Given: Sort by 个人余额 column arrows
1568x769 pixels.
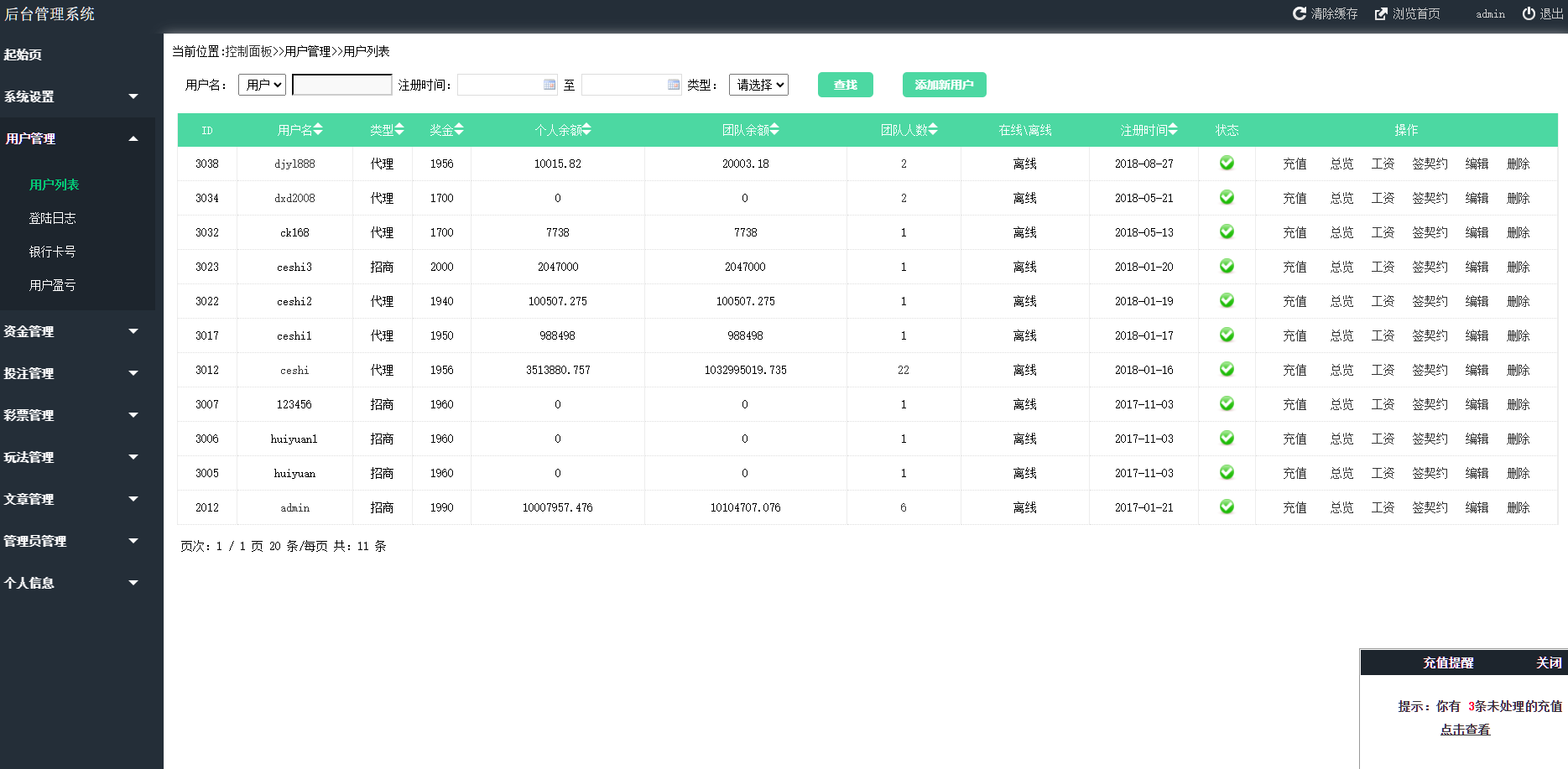Looking at the screenshot, I should [x=586, y=130].
